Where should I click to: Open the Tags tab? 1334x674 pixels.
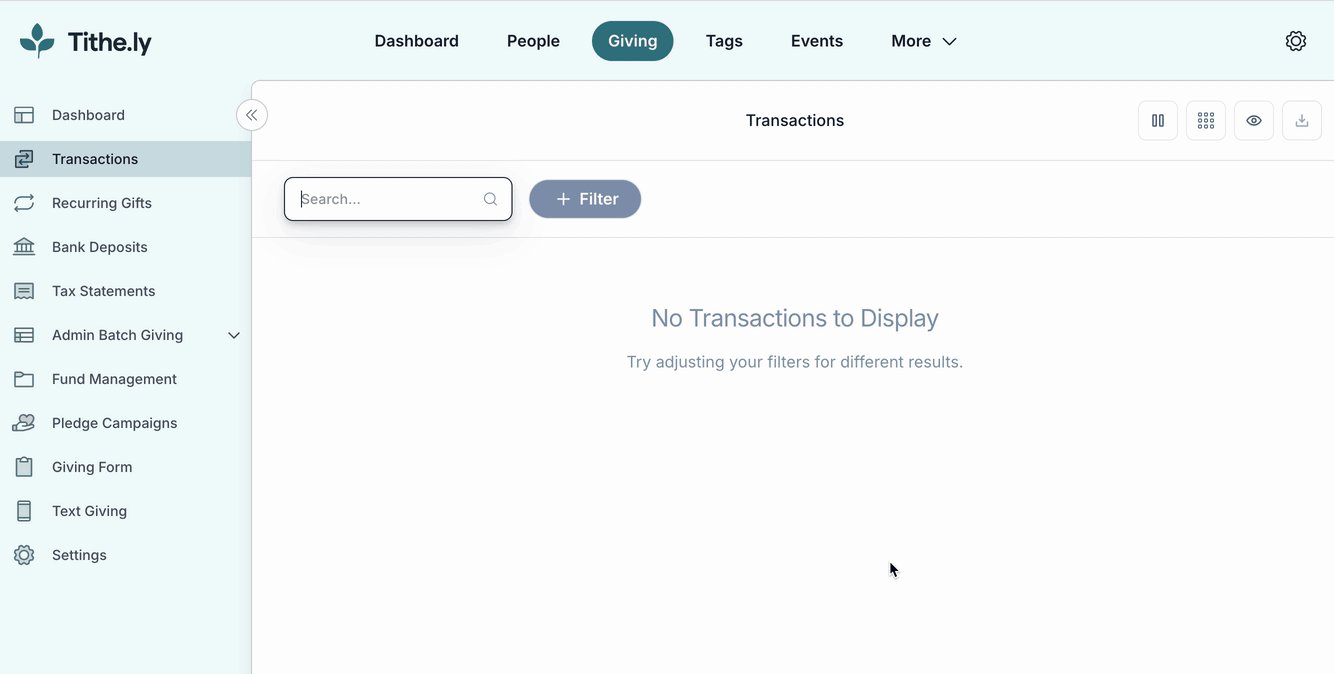point(724,41)
